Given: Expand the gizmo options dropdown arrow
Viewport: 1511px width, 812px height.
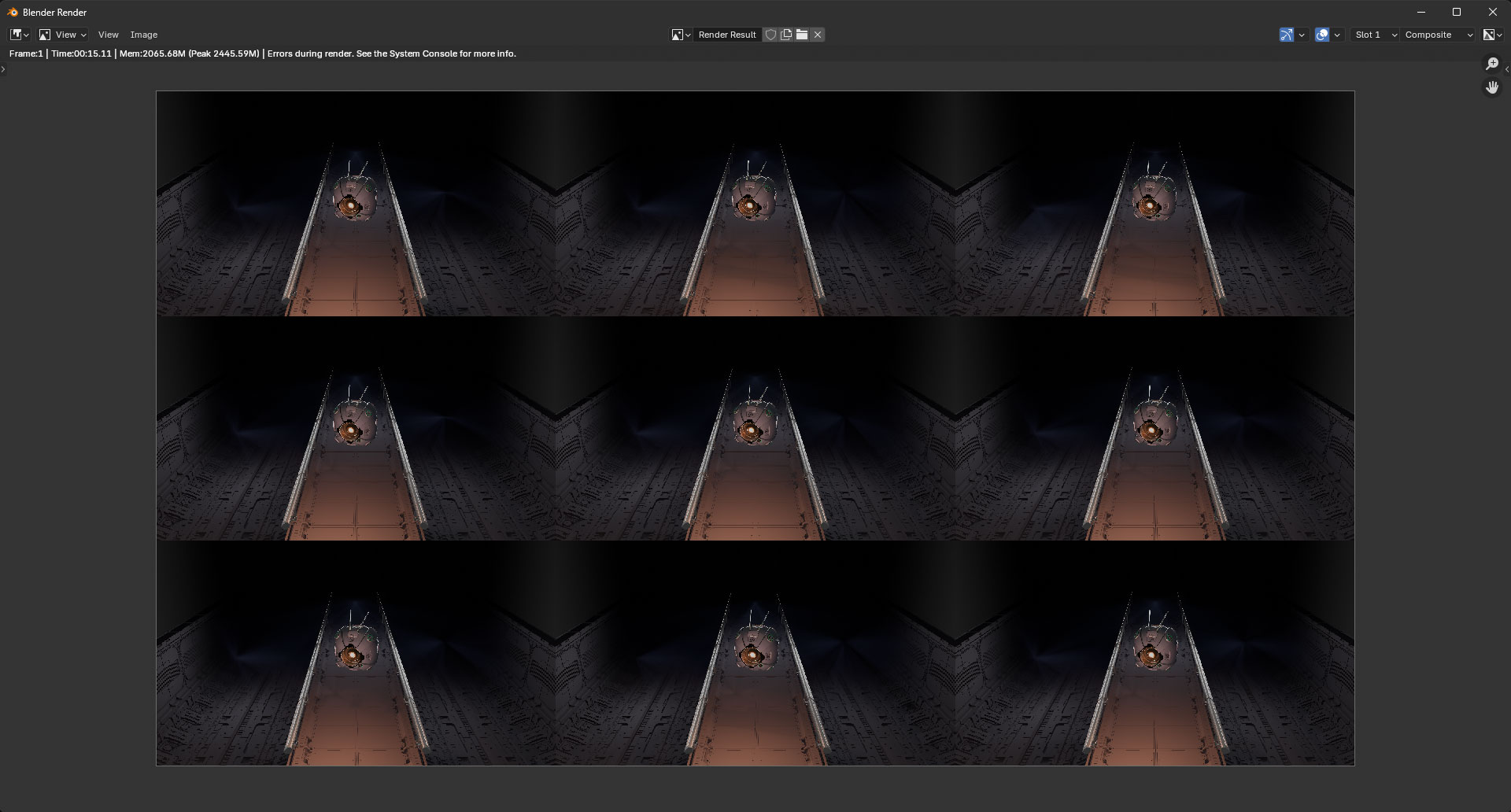Looking at the screenshot, I should point(1302,35).
